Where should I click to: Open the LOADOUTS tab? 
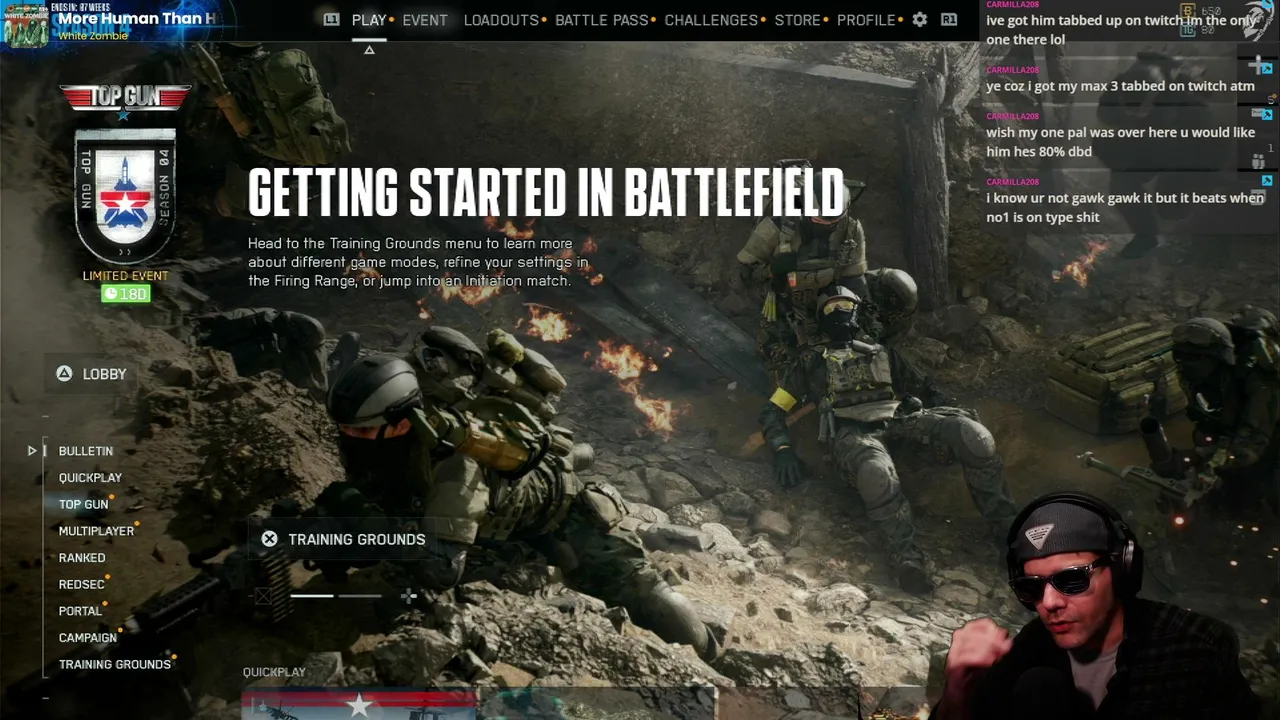pos(501,20)
